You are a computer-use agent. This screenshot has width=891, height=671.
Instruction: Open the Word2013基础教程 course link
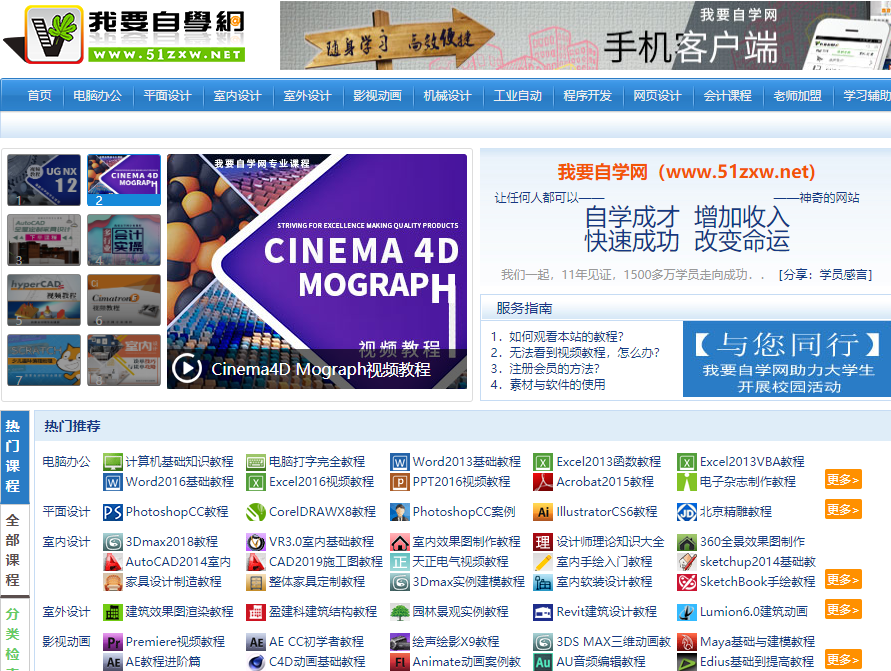(467, 462)
